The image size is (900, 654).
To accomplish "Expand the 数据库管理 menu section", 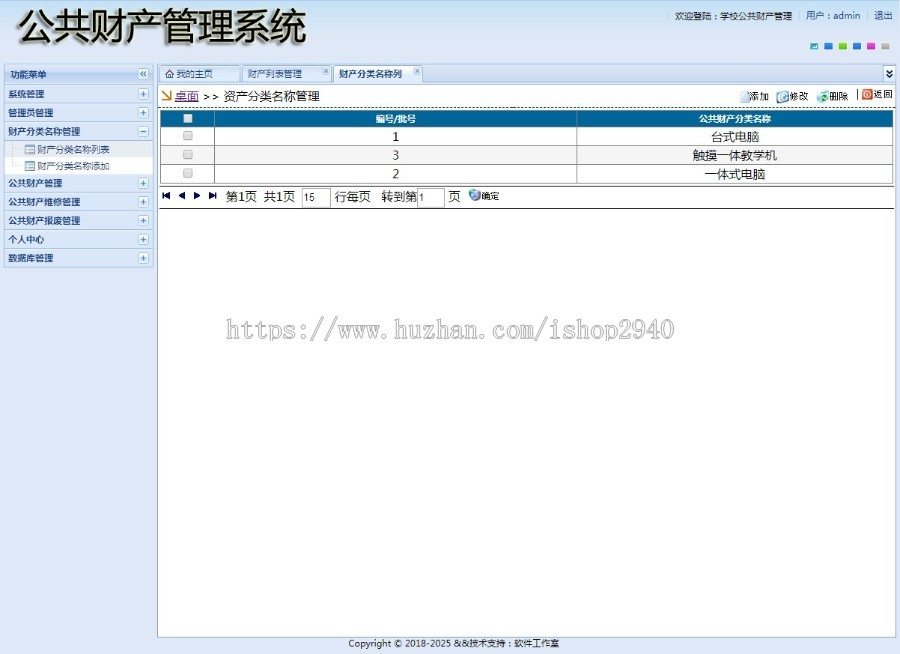I will (143, 258).
